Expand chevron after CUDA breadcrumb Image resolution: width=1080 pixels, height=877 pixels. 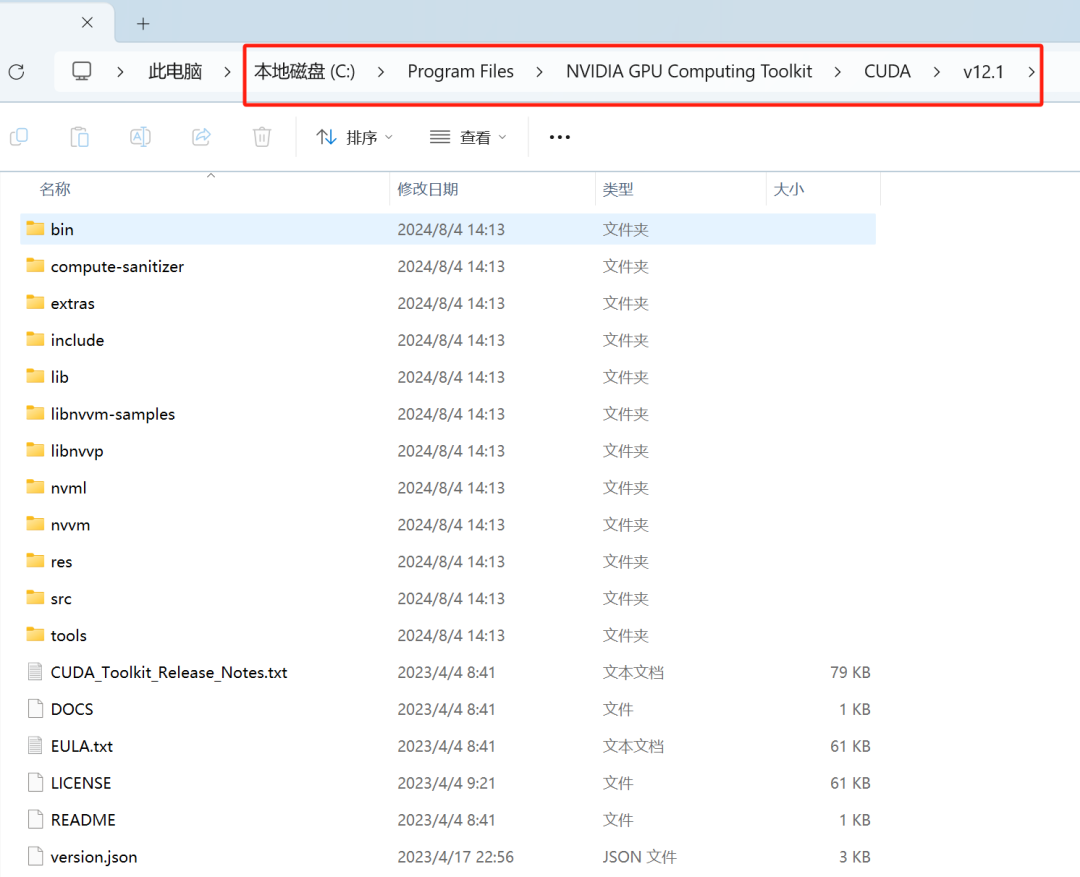pyautogui.click(x=937, y=72)
